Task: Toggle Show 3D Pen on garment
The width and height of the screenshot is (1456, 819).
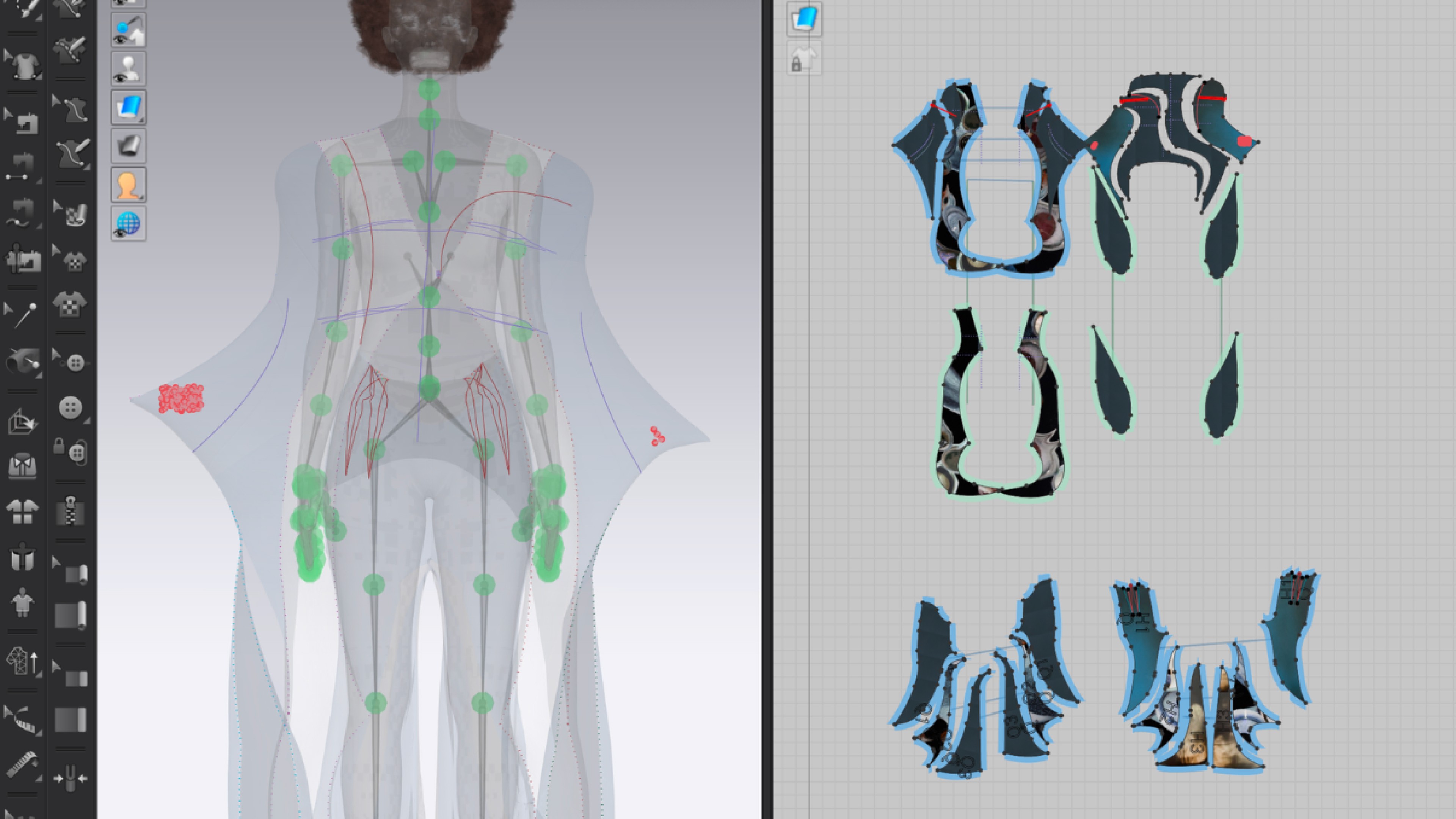Action: click(128, 30)
